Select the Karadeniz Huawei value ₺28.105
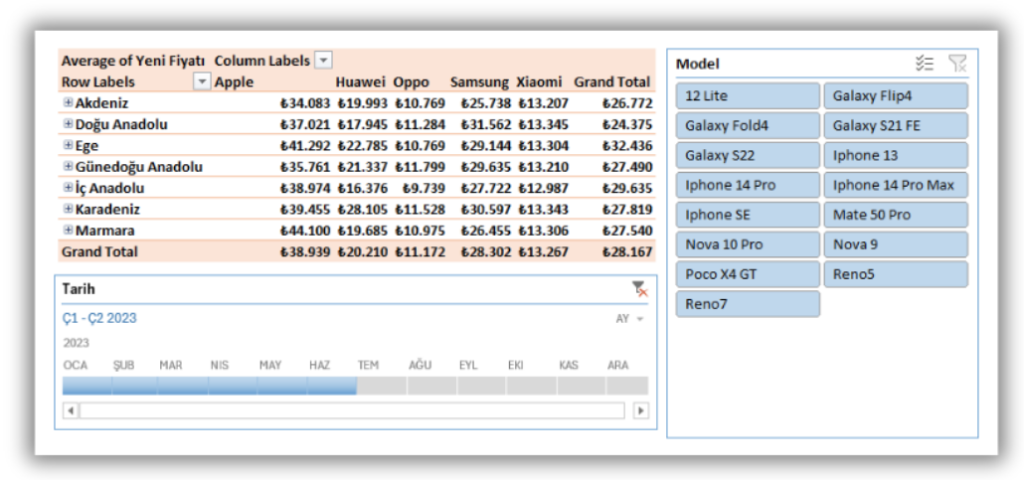 pos(362,210)
